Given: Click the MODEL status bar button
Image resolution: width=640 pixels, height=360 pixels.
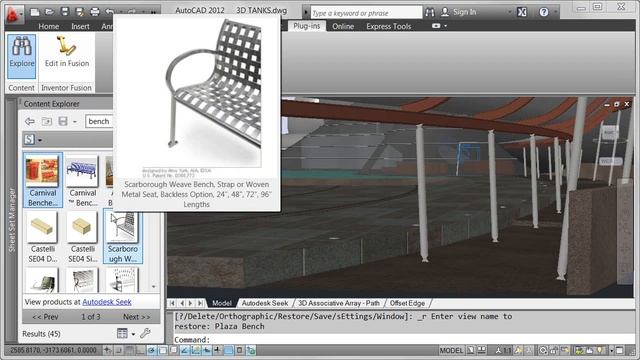Looking at the screenshot, I should click(x=451, y=350).
